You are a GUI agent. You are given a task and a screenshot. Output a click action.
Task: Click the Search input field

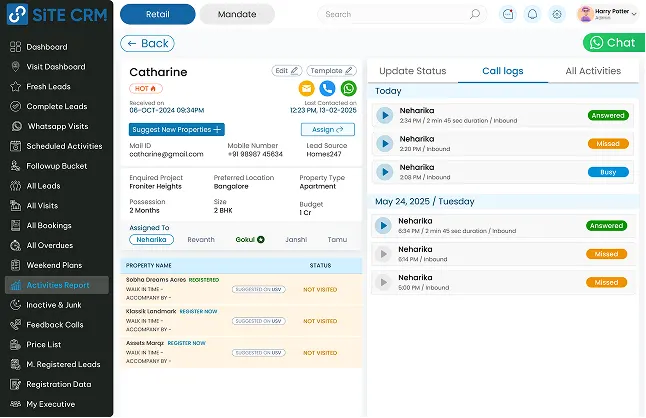pos(402,14)
